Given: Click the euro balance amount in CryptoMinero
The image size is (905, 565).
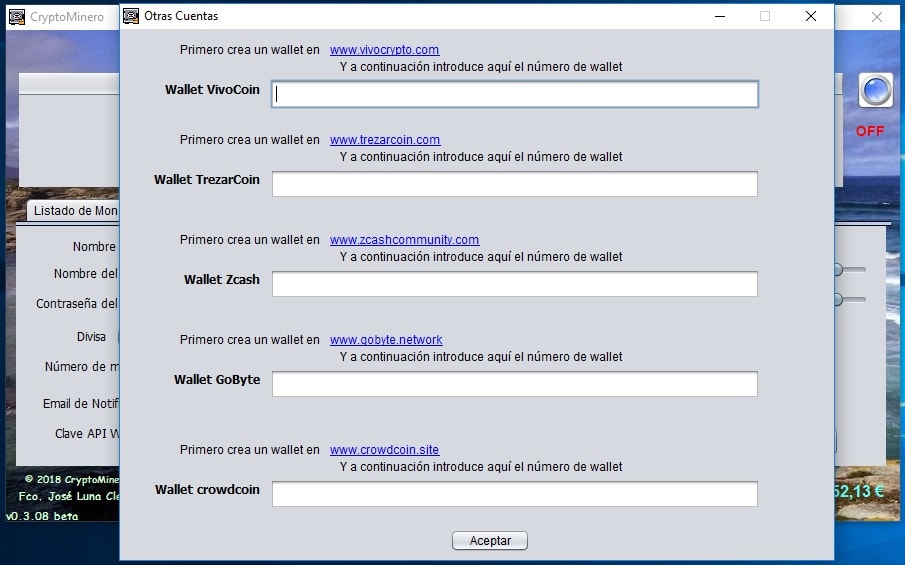Looking at the screenshot, I should click(859, 491).
